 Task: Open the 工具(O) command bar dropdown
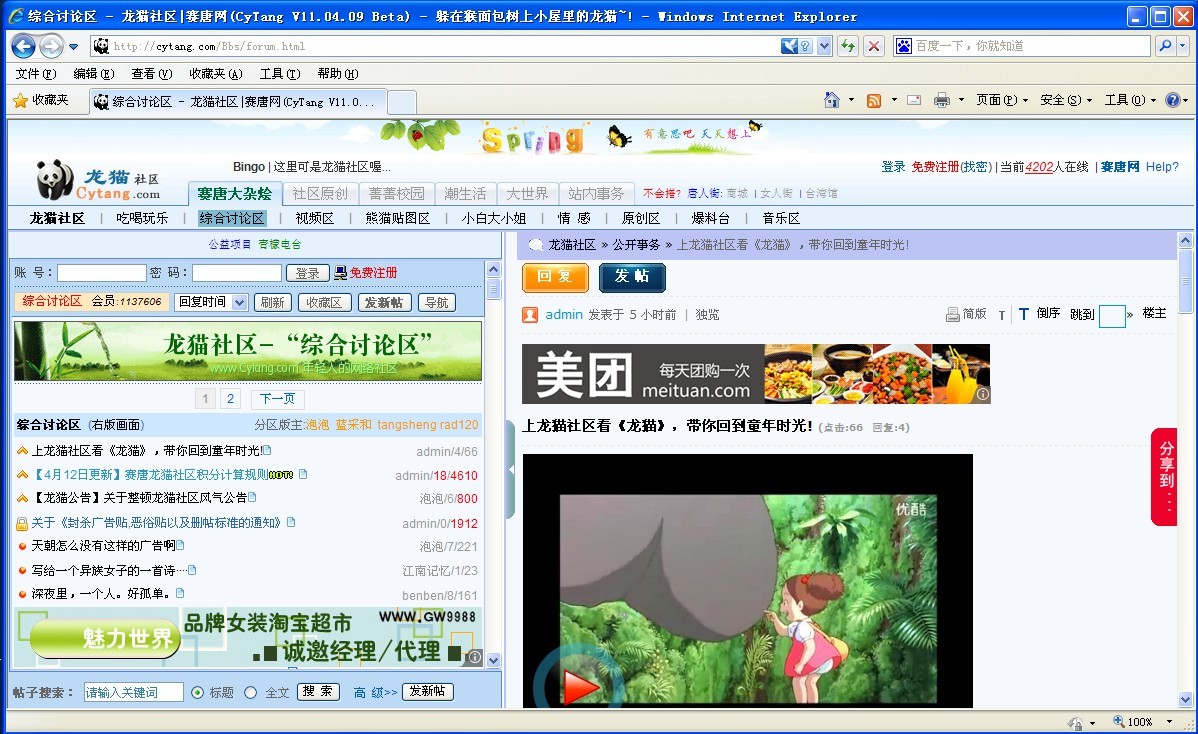tap(1130, 100)
